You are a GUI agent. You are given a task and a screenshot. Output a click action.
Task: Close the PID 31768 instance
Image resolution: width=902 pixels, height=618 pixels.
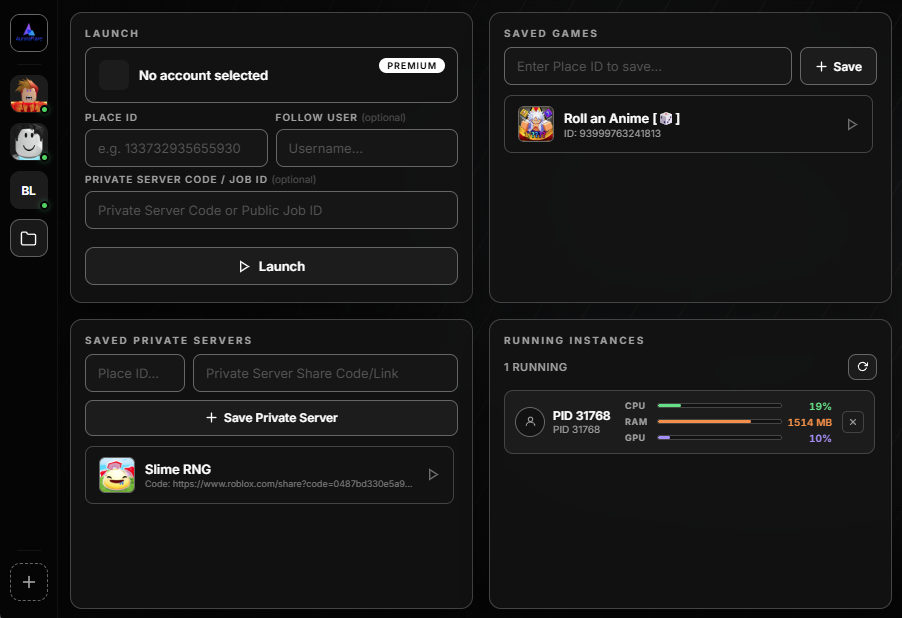tap(853, 422)
